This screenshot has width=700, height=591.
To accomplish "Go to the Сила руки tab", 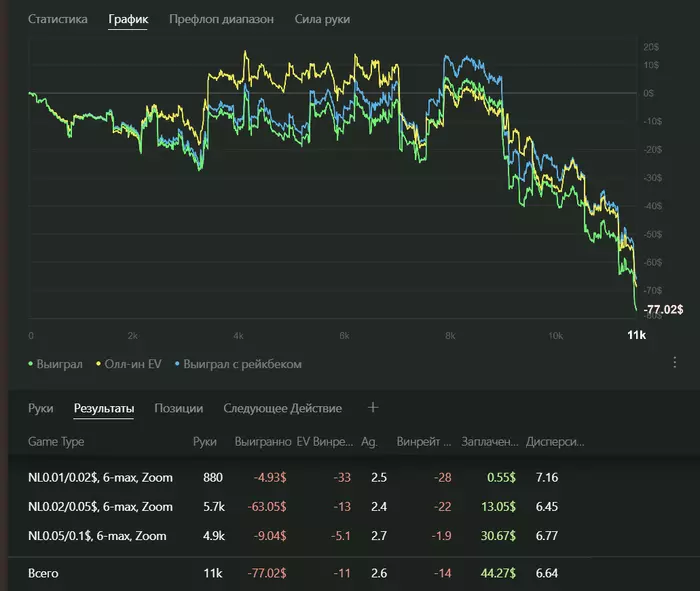I will (322, 19).
